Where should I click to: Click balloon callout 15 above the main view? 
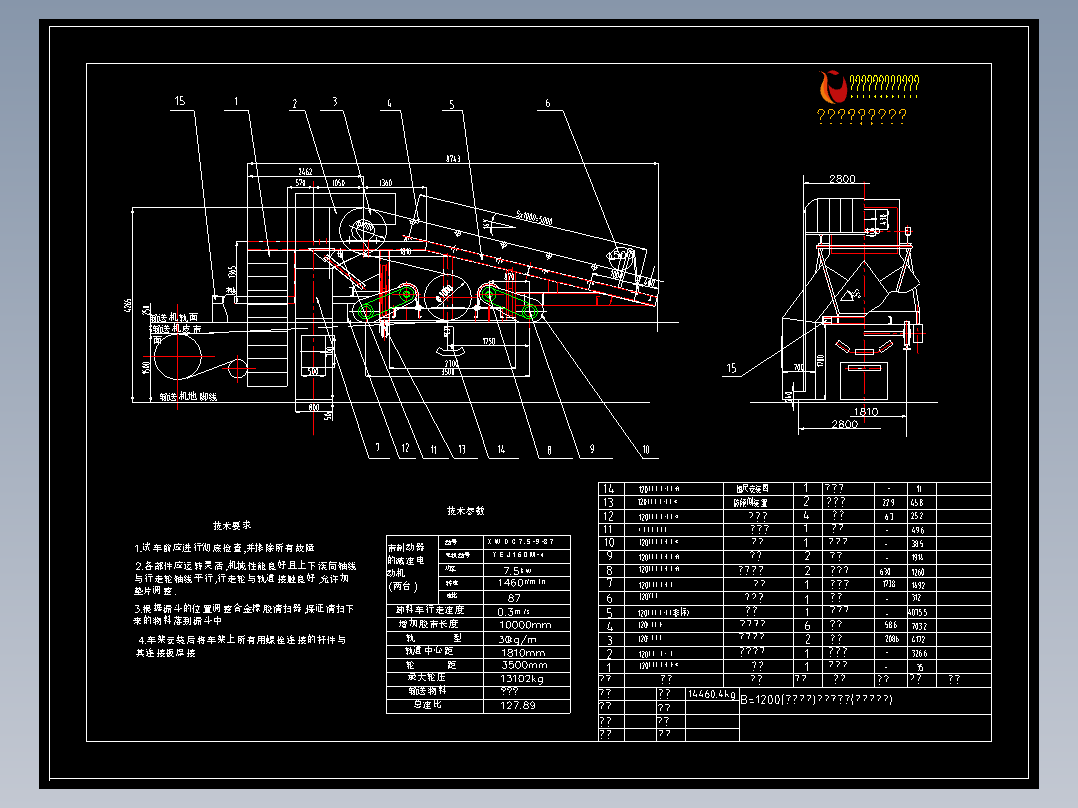[x=179, y=101]
